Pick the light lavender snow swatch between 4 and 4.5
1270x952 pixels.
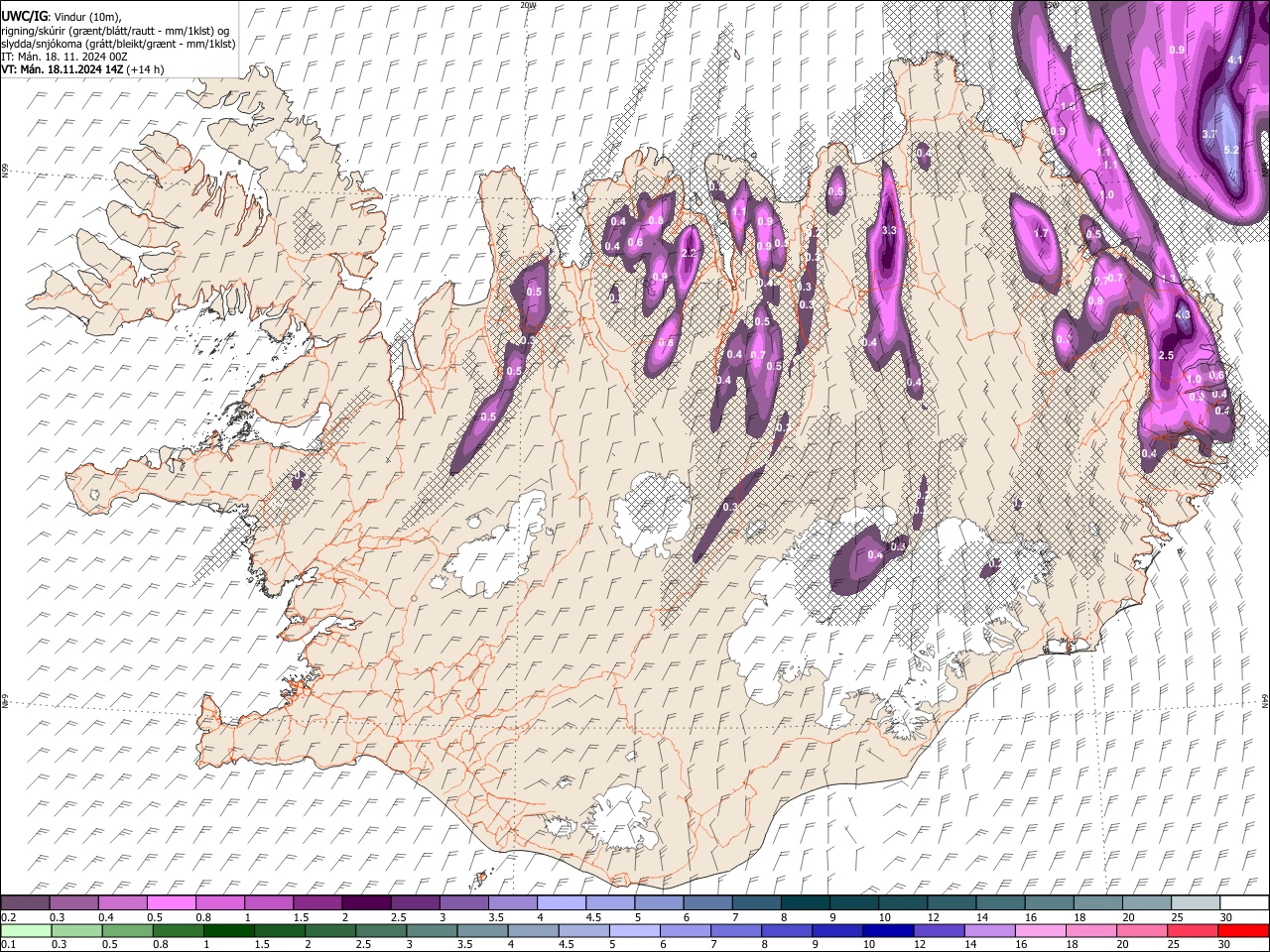pyautogui.click(x=560, y=902)
